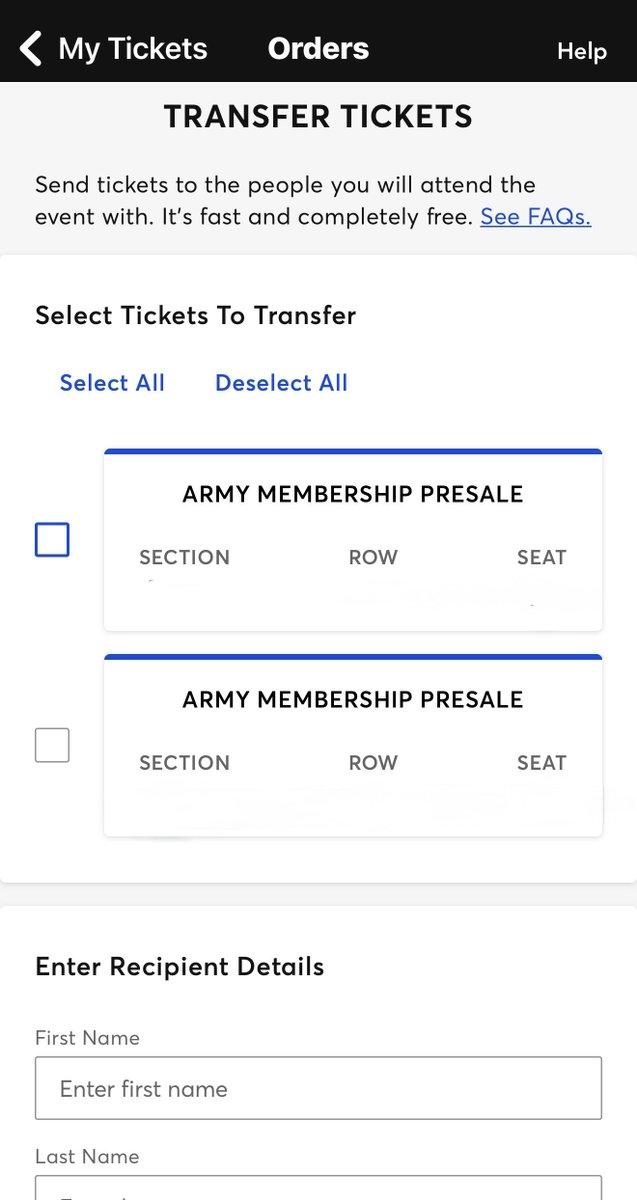Check the first ticket checkbox
This screenshot has width=637, height=1200.
[52, 540]
